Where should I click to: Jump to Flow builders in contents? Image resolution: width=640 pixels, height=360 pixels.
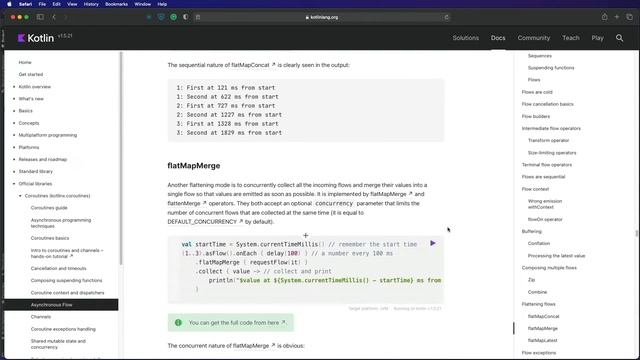coord(536,116)
